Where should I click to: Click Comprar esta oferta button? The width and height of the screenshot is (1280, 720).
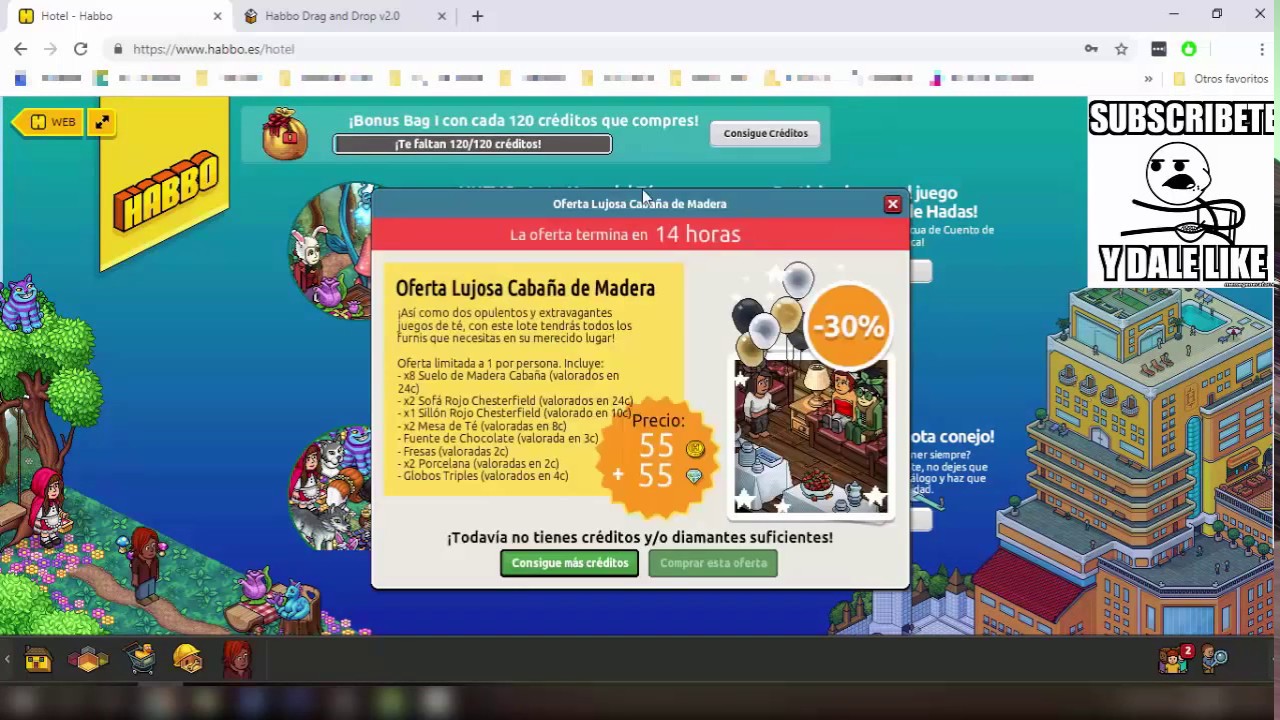tap(713, 563)
